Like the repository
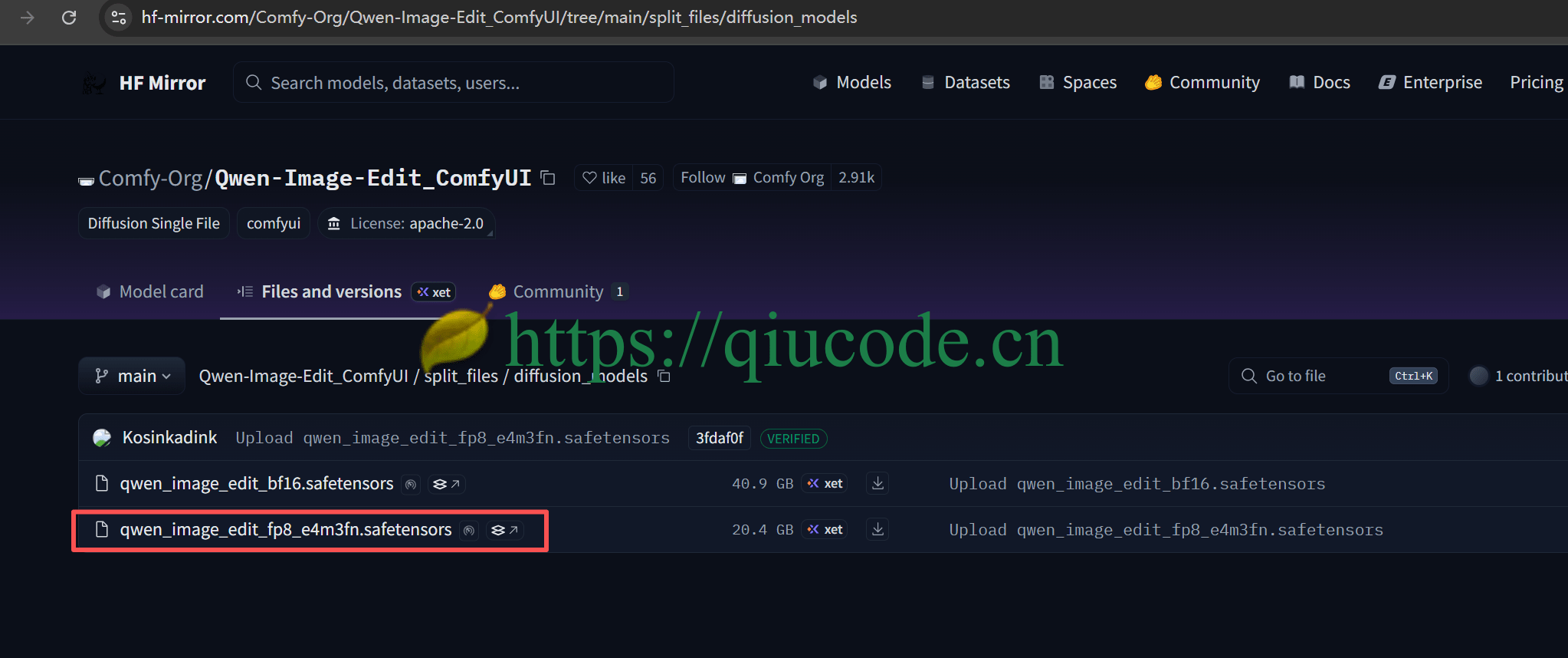Viewport: 1568px width, 658px height. (x=604, y=178)
